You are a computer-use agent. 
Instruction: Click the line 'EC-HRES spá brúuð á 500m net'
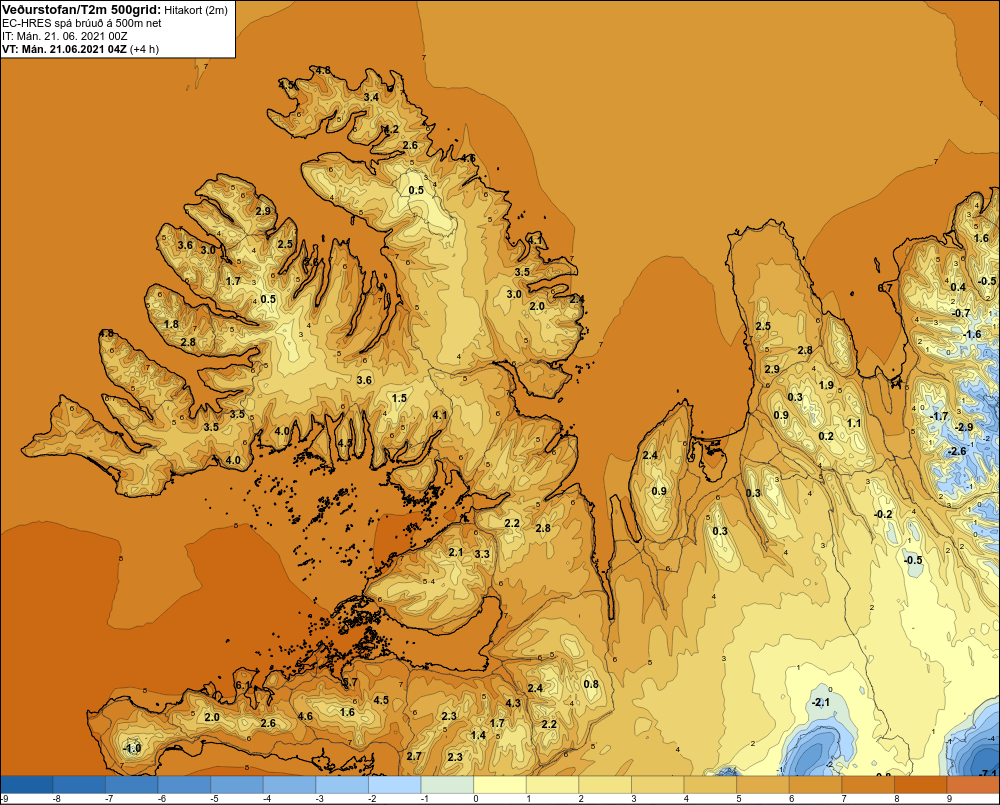[x=82, y=23]
